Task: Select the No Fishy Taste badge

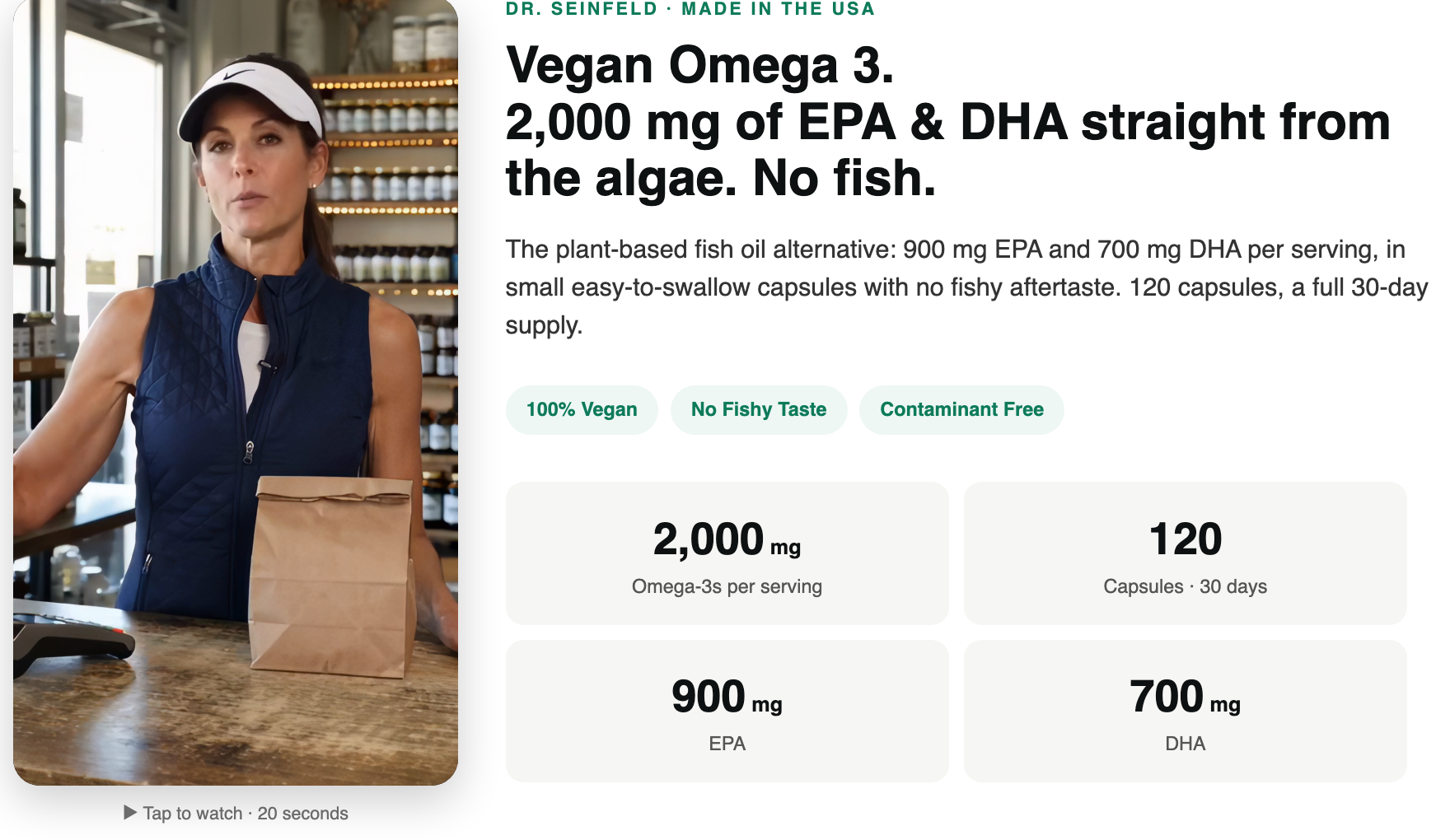Action: 759,409
